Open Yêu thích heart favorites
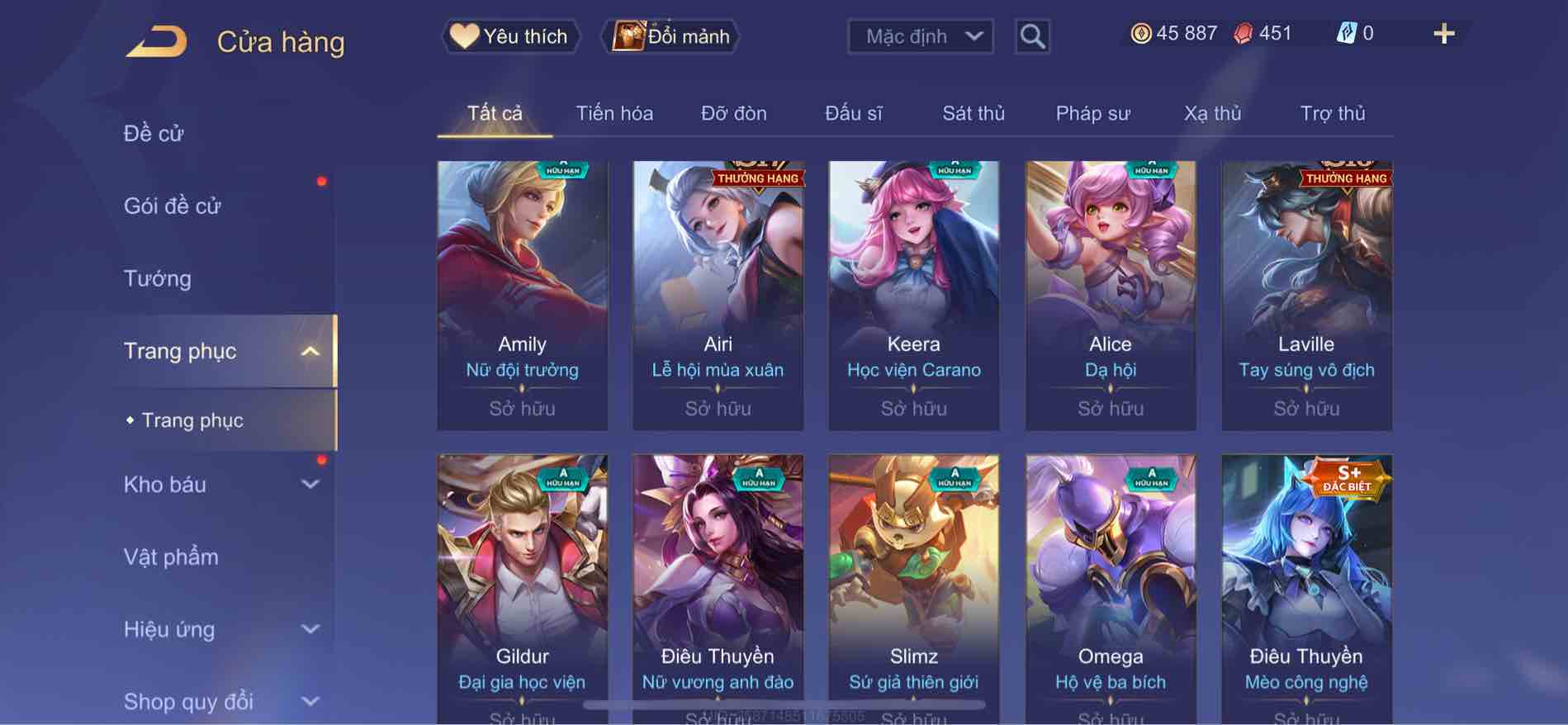This screenshot has width=1568, height=725. (x=509, y=36)
